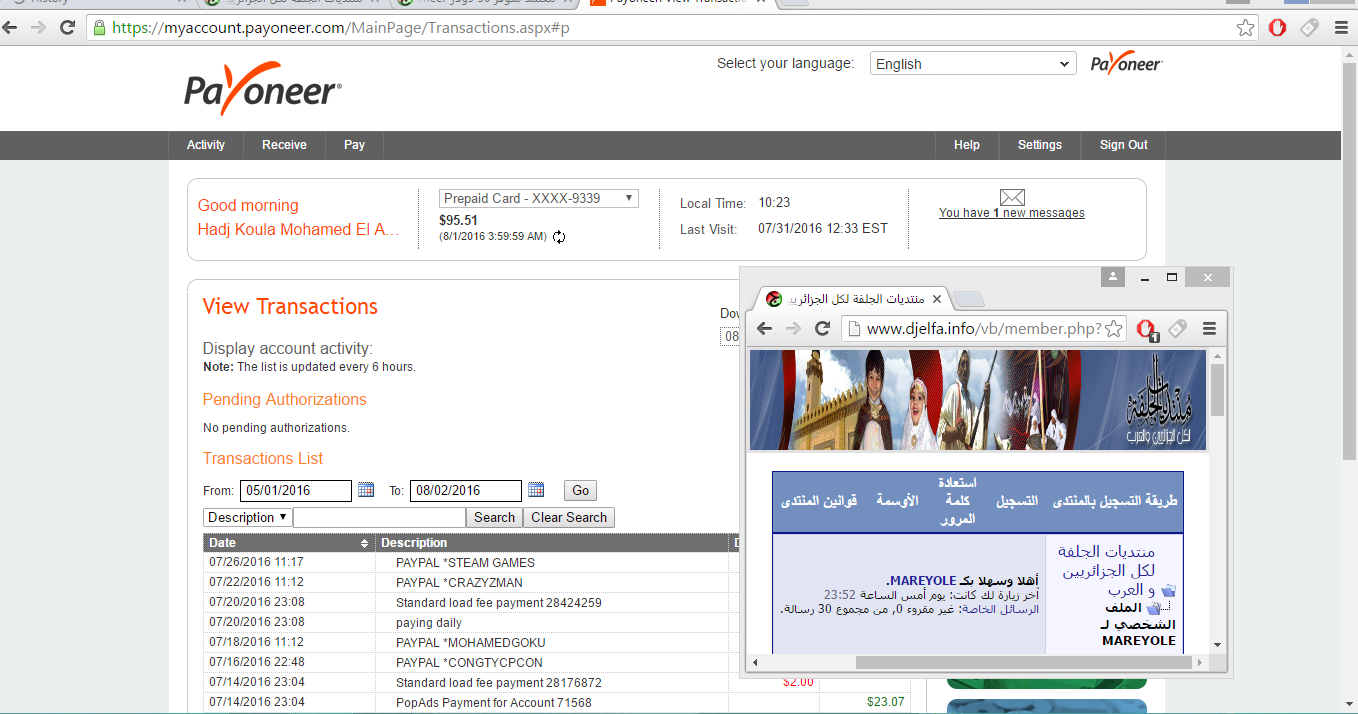This screenshot has height=714, width=1358.
Task: Go back in the main Payoneer browser
Action: coord(11,28)
